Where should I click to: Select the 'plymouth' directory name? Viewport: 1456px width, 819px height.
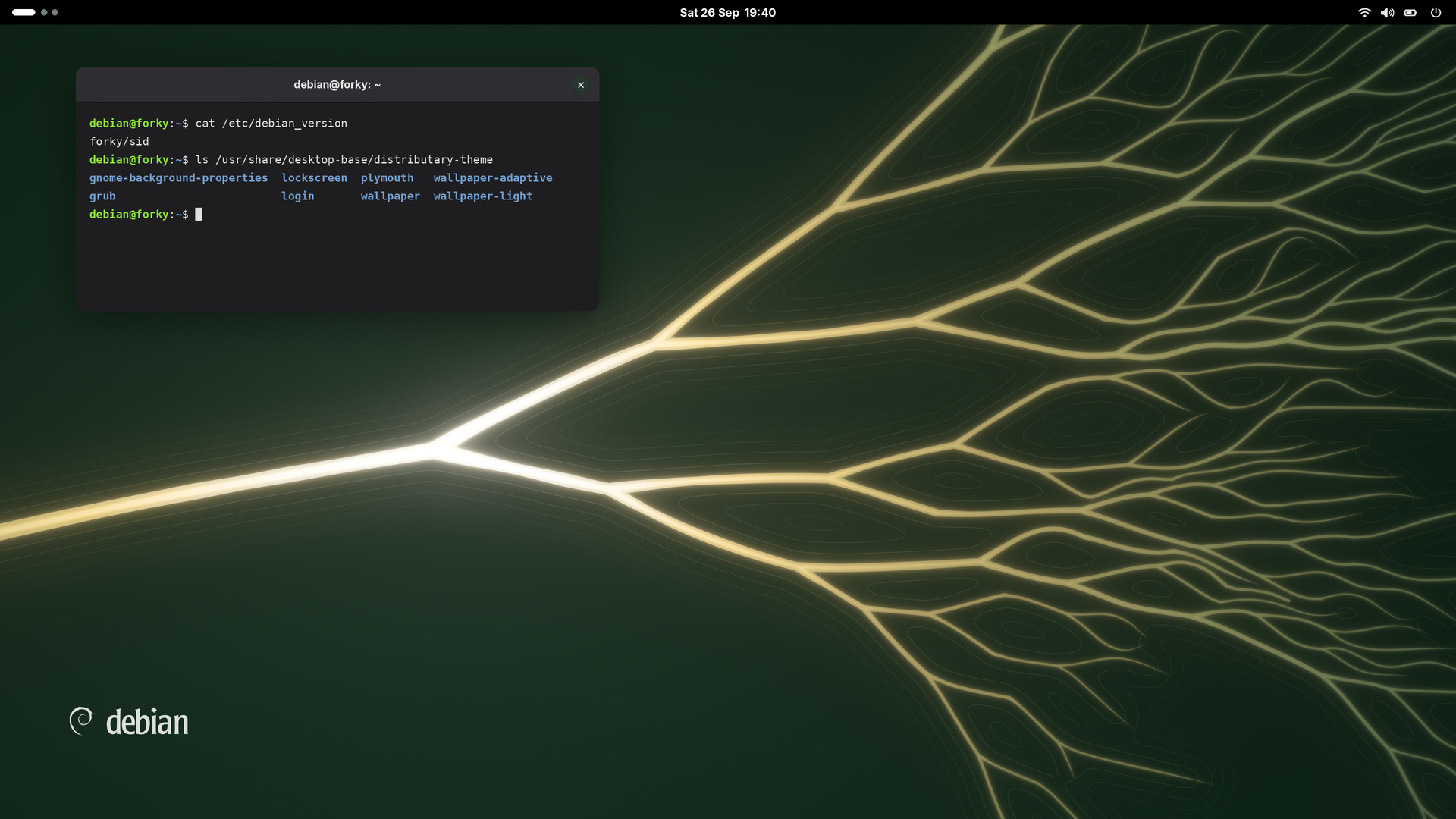point(388,177)
